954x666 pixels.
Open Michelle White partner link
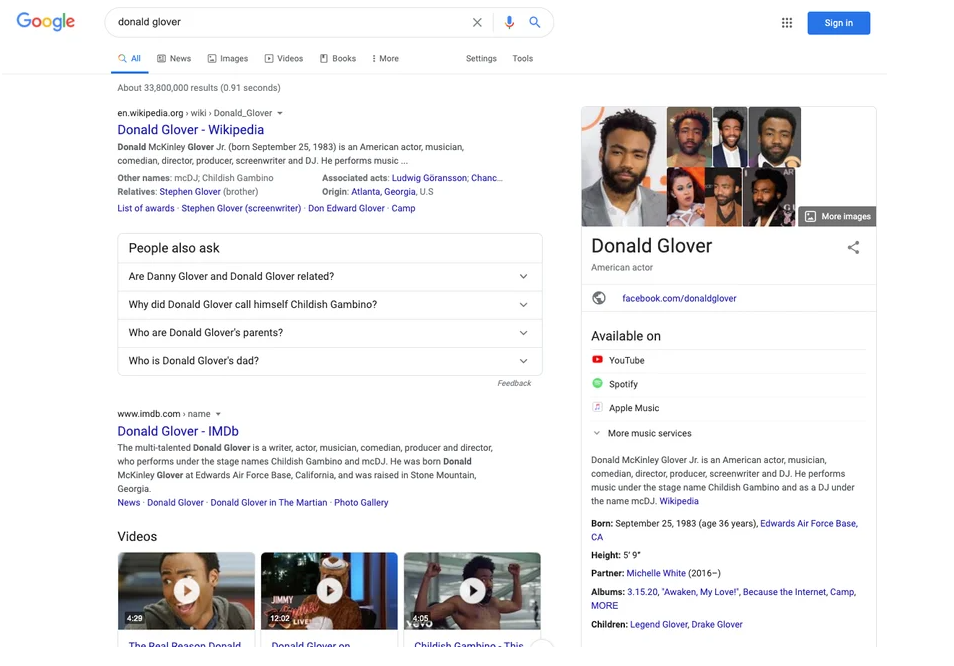tap(656, 573)
